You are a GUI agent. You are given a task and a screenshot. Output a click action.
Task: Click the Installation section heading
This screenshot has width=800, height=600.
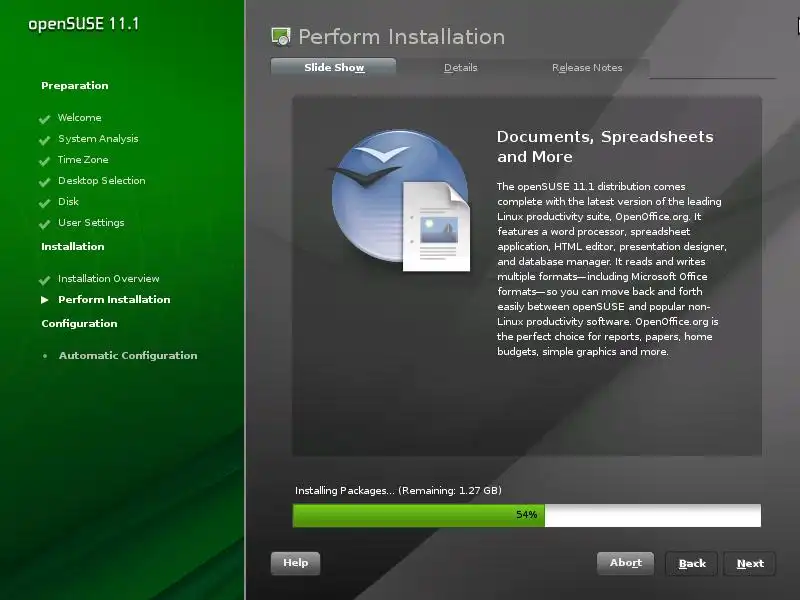(x=72, y=246)
